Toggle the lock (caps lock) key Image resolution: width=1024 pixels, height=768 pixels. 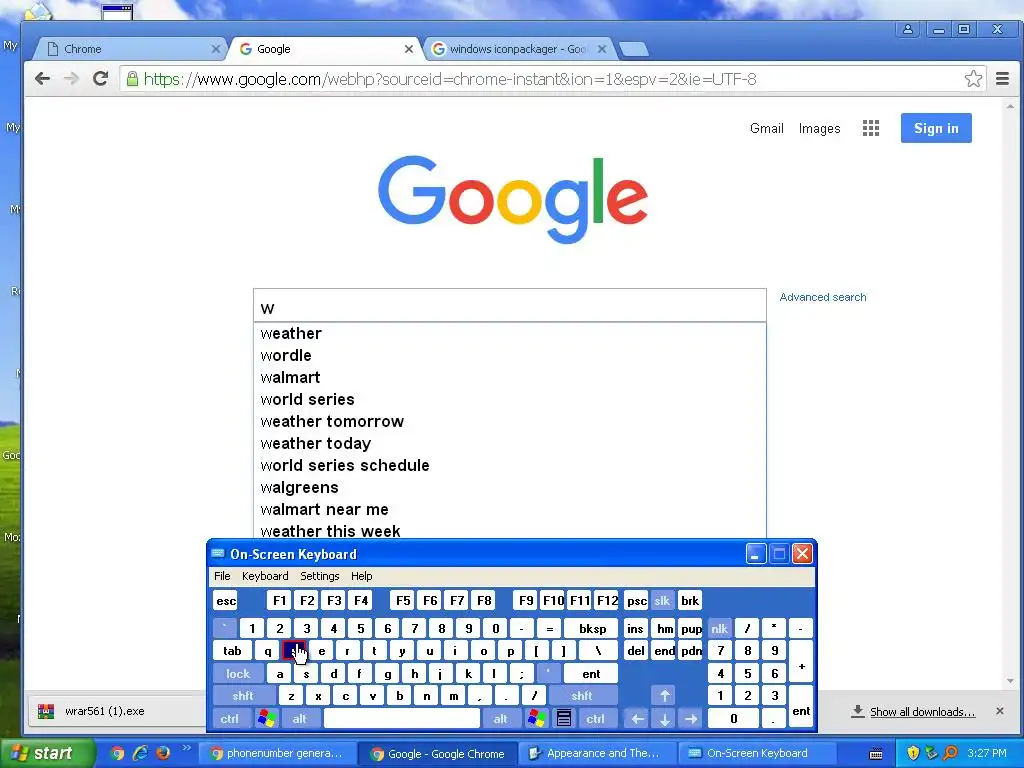point(238,673)
